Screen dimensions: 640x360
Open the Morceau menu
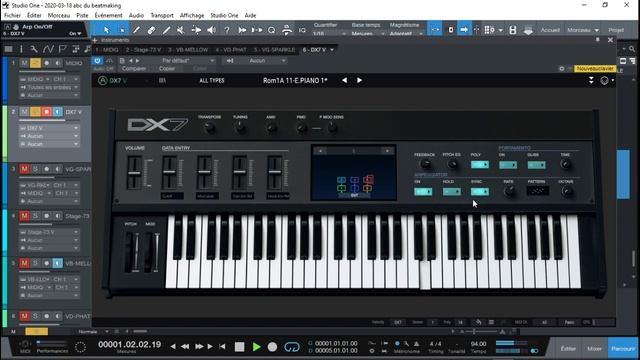[x=59, y=15]
